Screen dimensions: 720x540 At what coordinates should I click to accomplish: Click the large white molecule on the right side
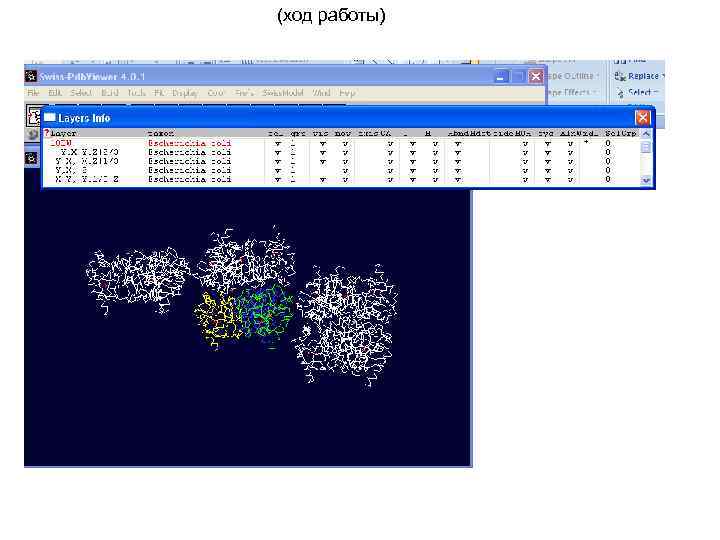pyautogui.click(x=347, y=324)
